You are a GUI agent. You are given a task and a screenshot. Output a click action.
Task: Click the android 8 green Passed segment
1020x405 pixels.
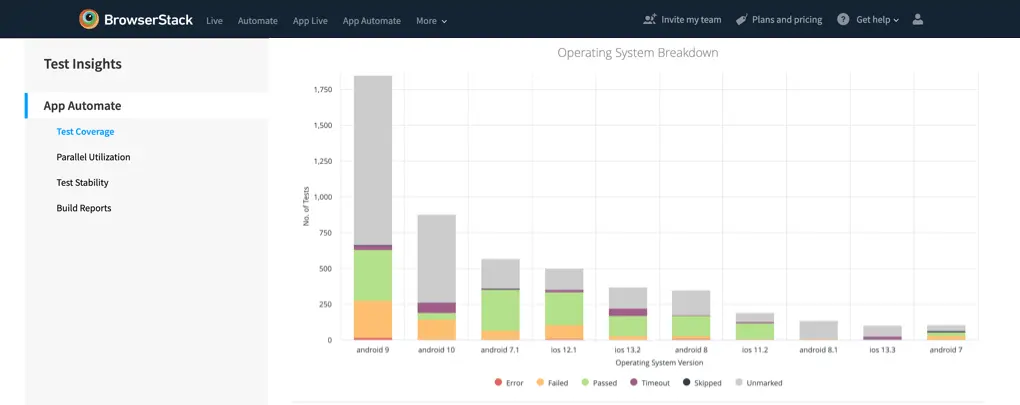(x=691, y=326)
